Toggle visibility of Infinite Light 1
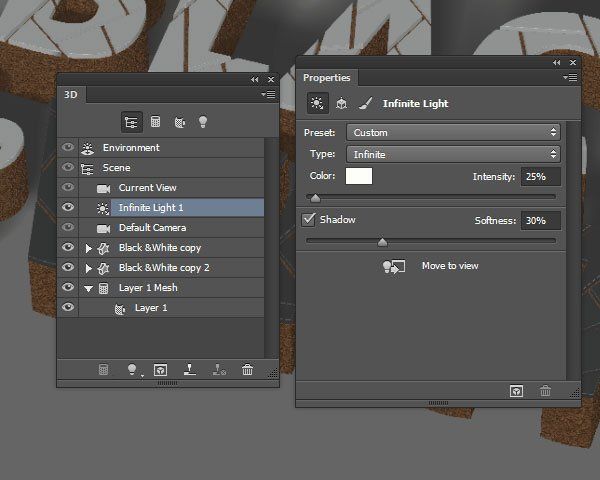Screen dimensions: 600x480 [x=68, y=207]
